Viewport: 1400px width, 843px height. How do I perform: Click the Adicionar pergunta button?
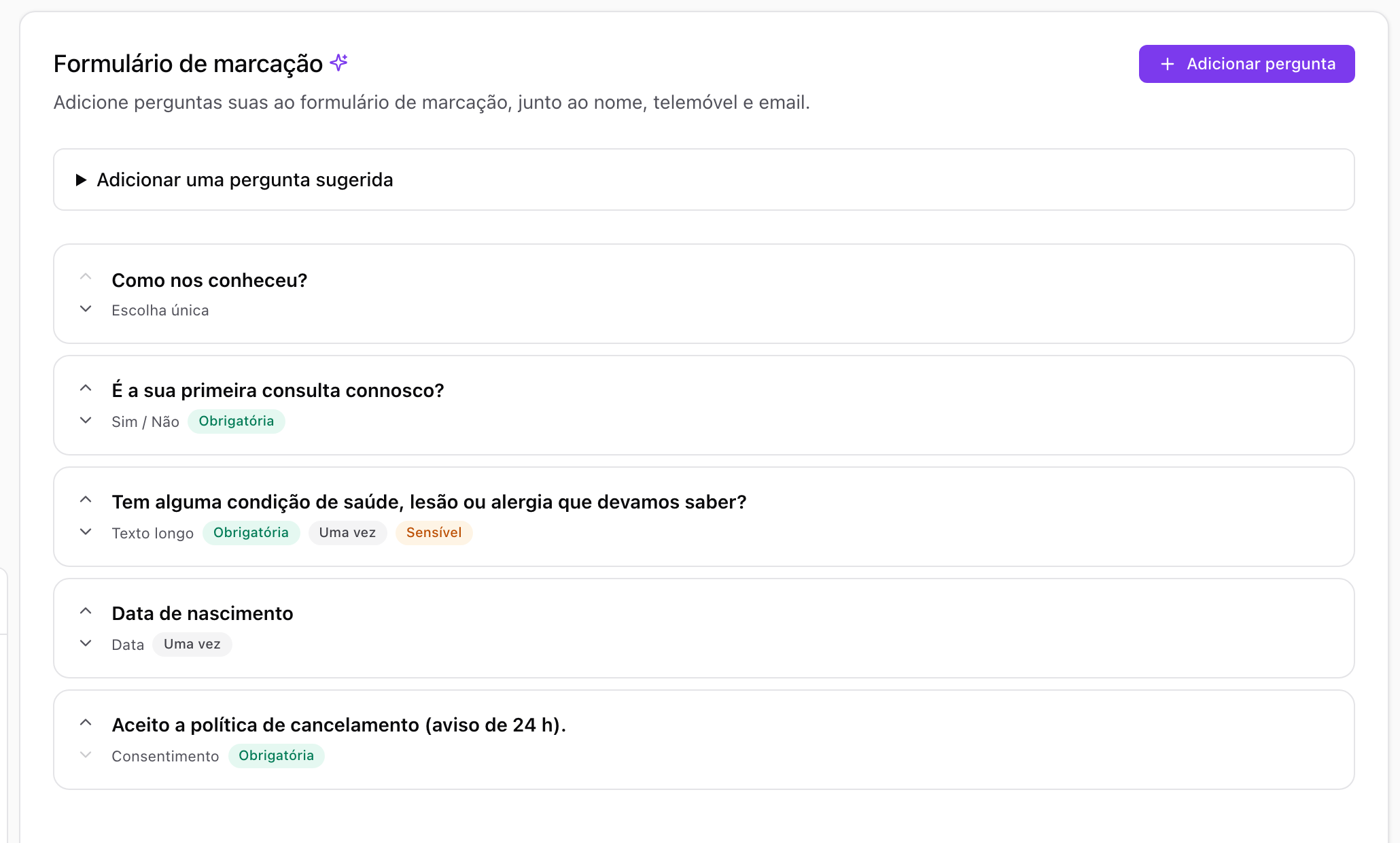(1246, 64)
